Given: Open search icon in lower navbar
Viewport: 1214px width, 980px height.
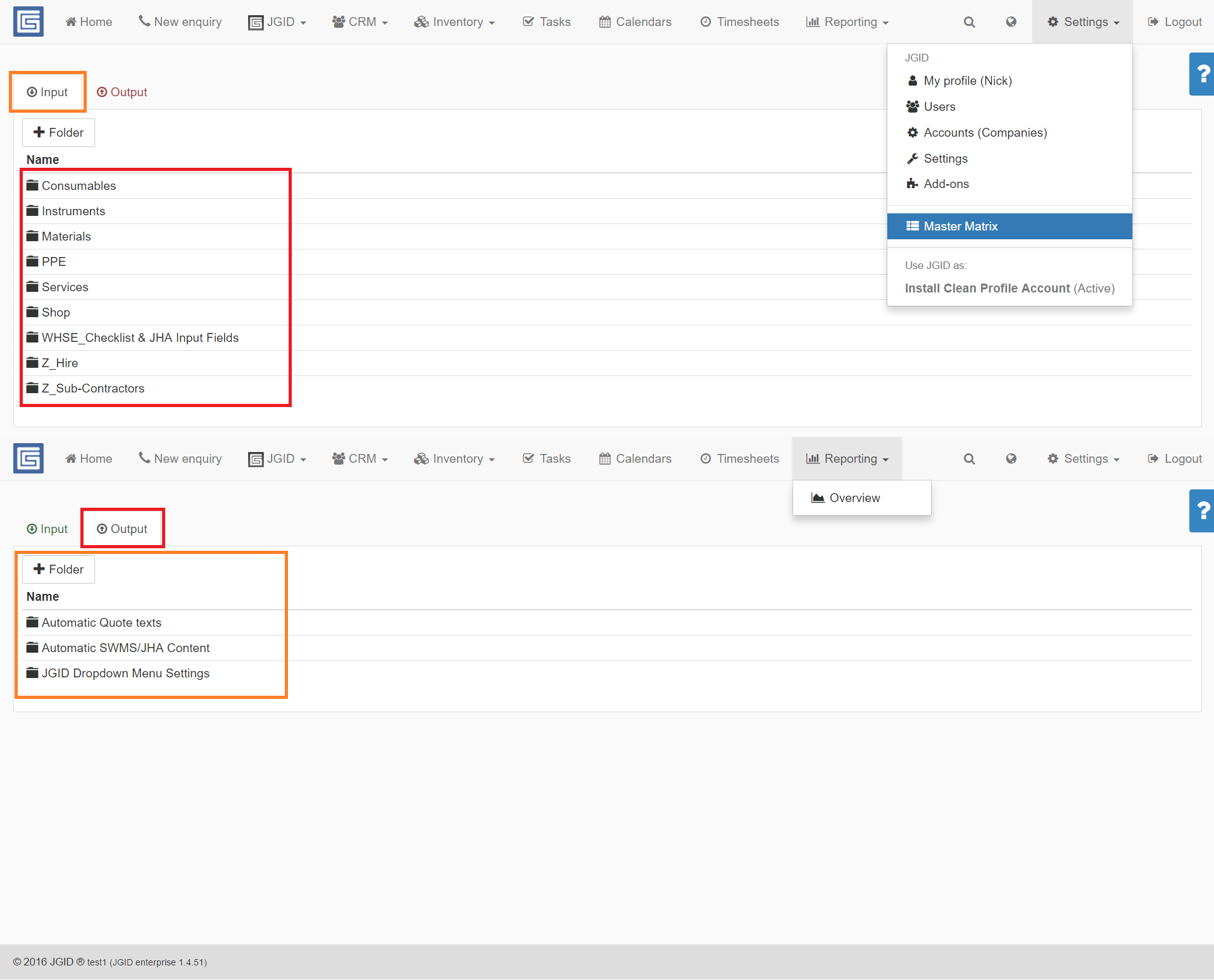Looking at the screenshot, I should (x=969, y=458).
